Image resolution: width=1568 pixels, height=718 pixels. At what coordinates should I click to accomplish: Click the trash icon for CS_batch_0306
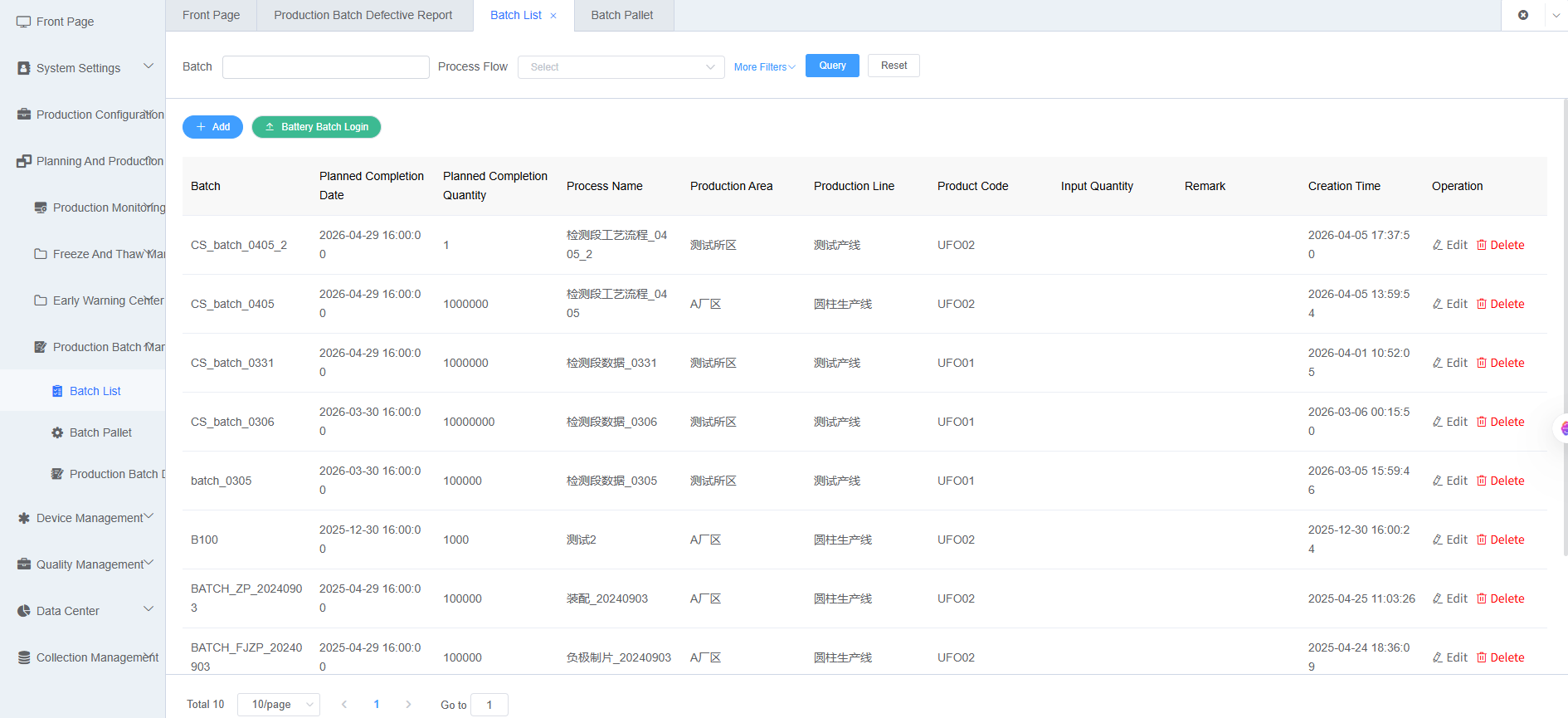(x=1482, y=422)
